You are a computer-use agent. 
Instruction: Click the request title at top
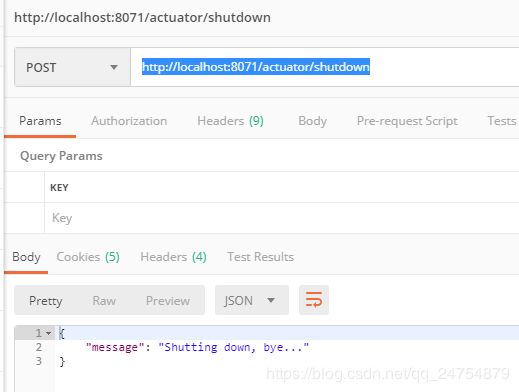coord(142,17)
